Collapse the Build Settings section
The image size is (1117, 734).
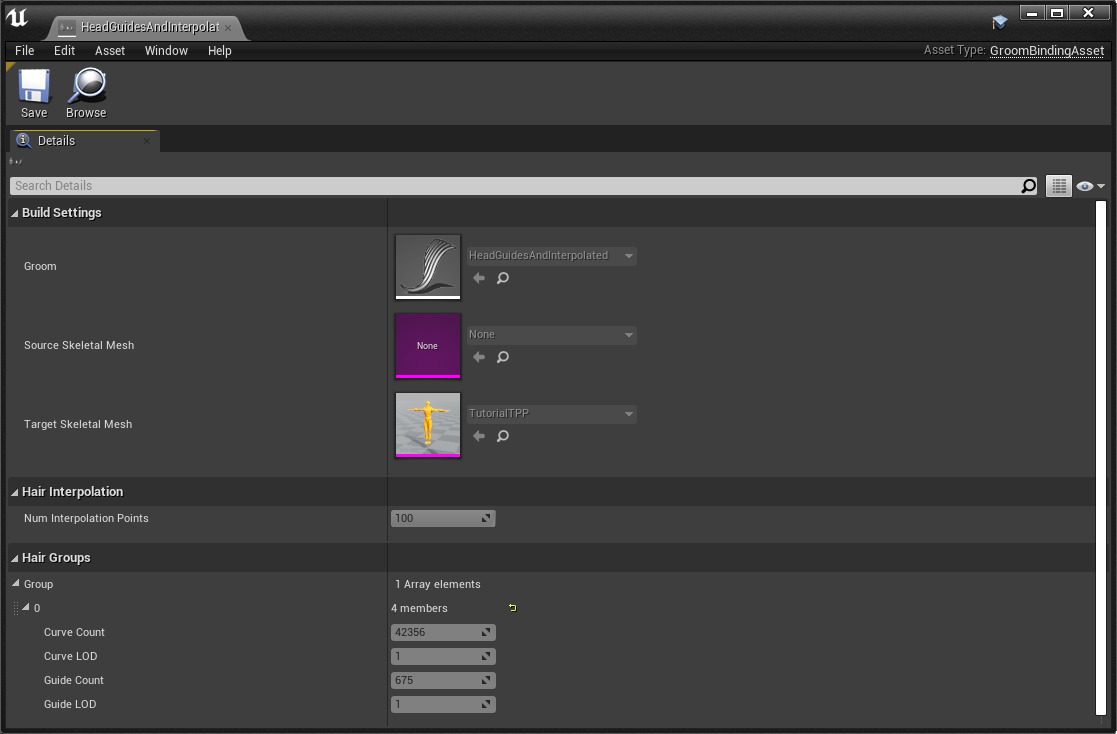click(15, 213)
